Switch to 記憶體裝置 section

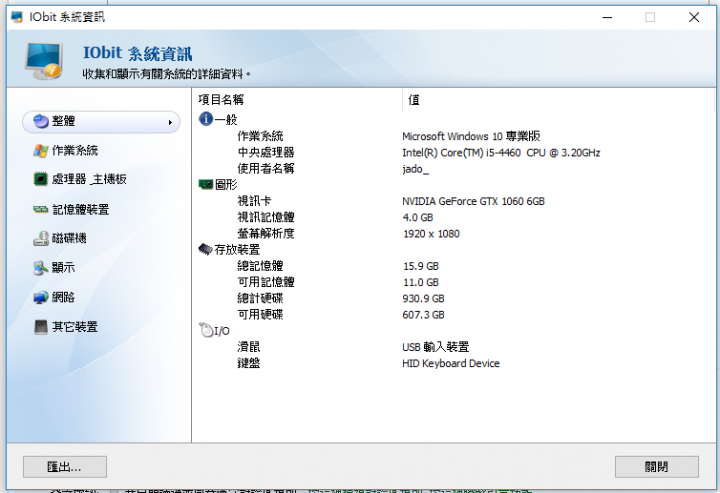click(71, 210)
